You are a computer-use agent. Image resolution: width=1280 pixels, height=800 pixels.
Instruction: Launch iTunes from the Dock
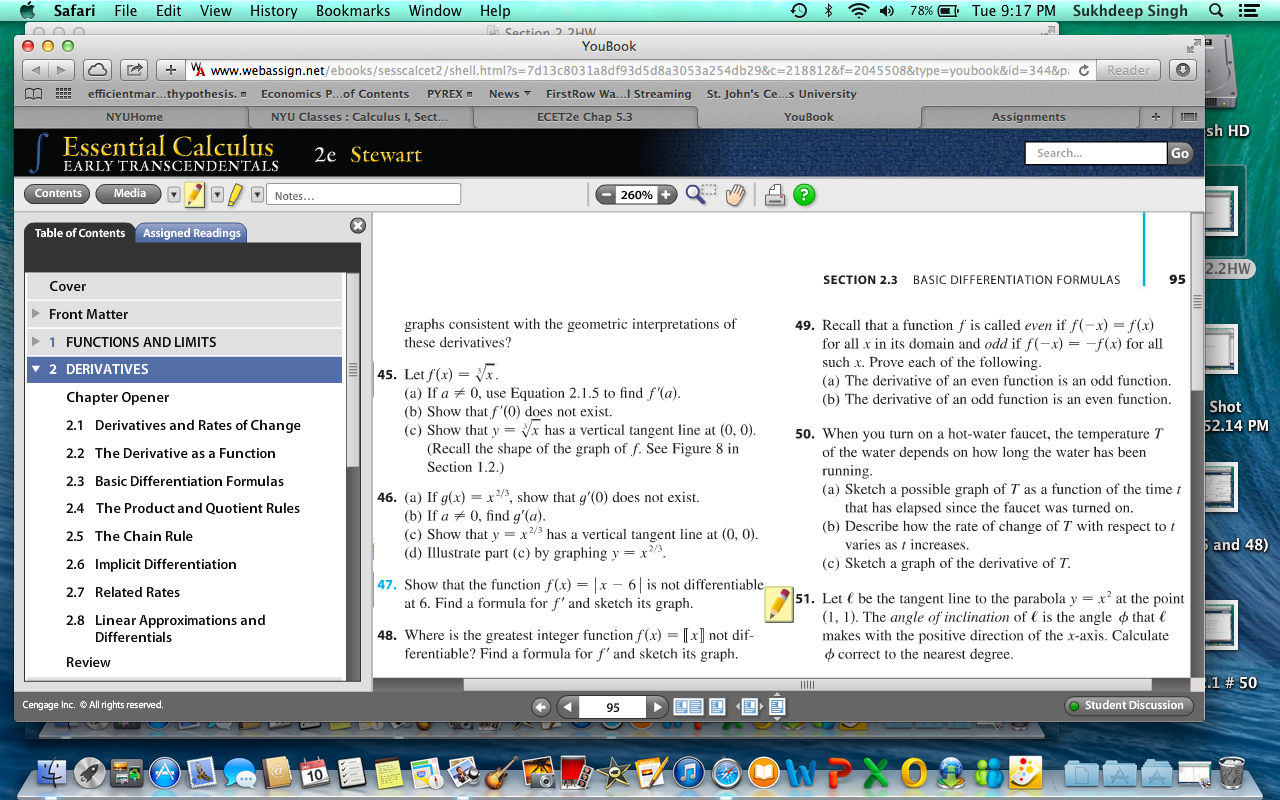688,772
